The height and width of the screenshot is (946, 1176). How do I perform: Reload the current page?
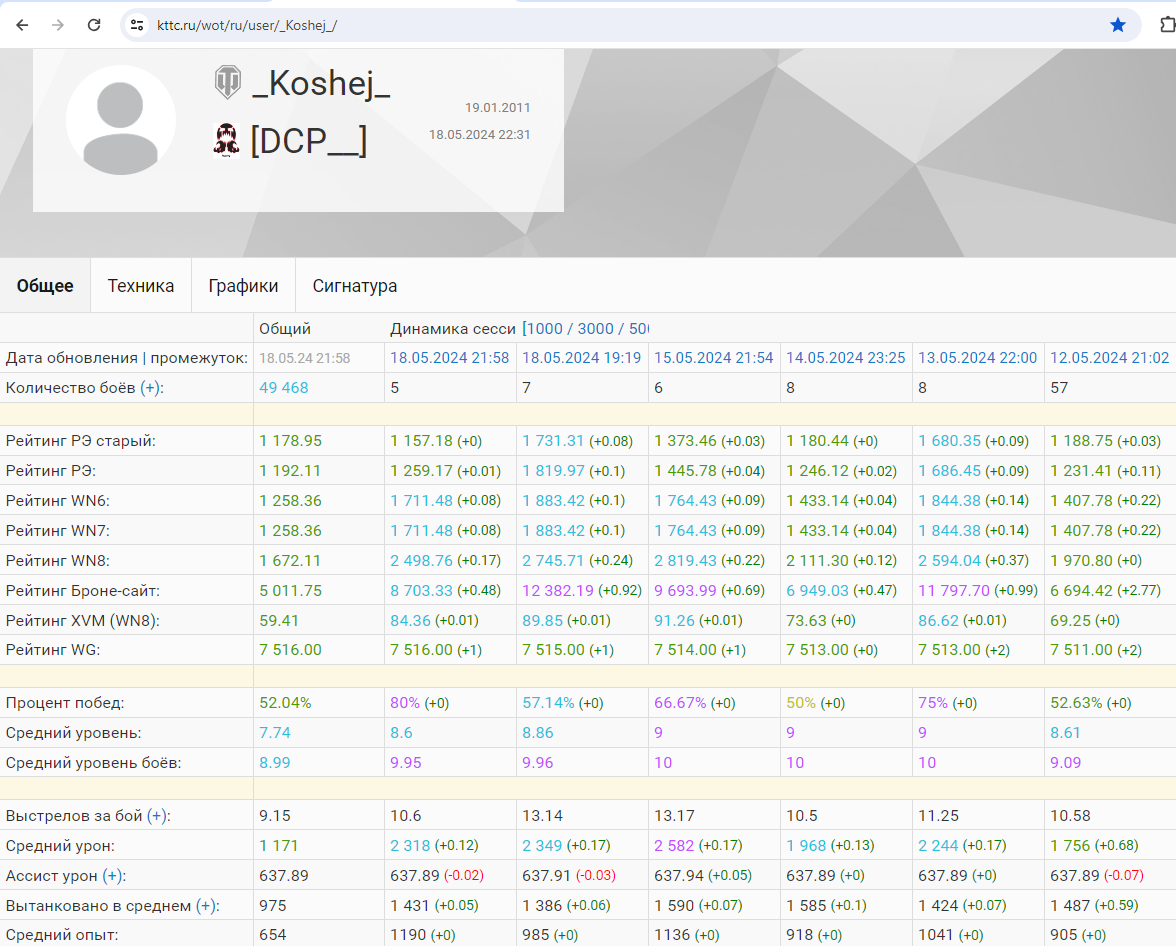pyautogui.click(x=94, y=25)
